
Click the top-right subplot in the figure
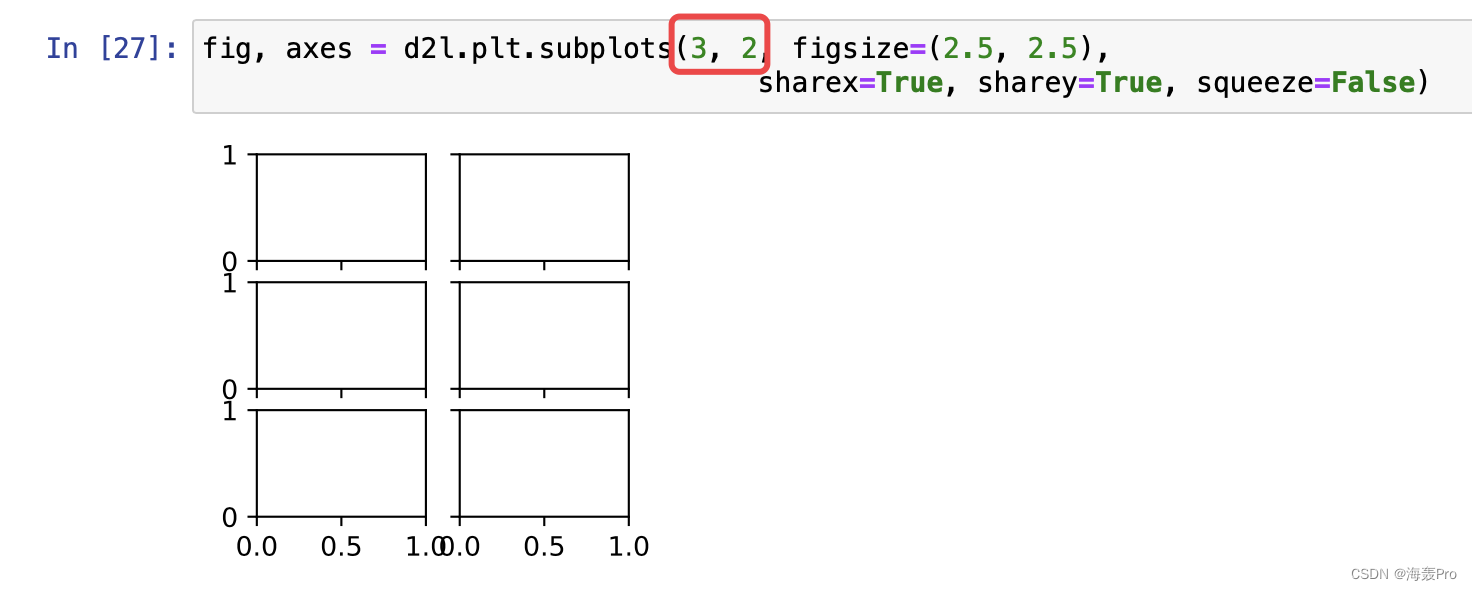coord(544,207)
